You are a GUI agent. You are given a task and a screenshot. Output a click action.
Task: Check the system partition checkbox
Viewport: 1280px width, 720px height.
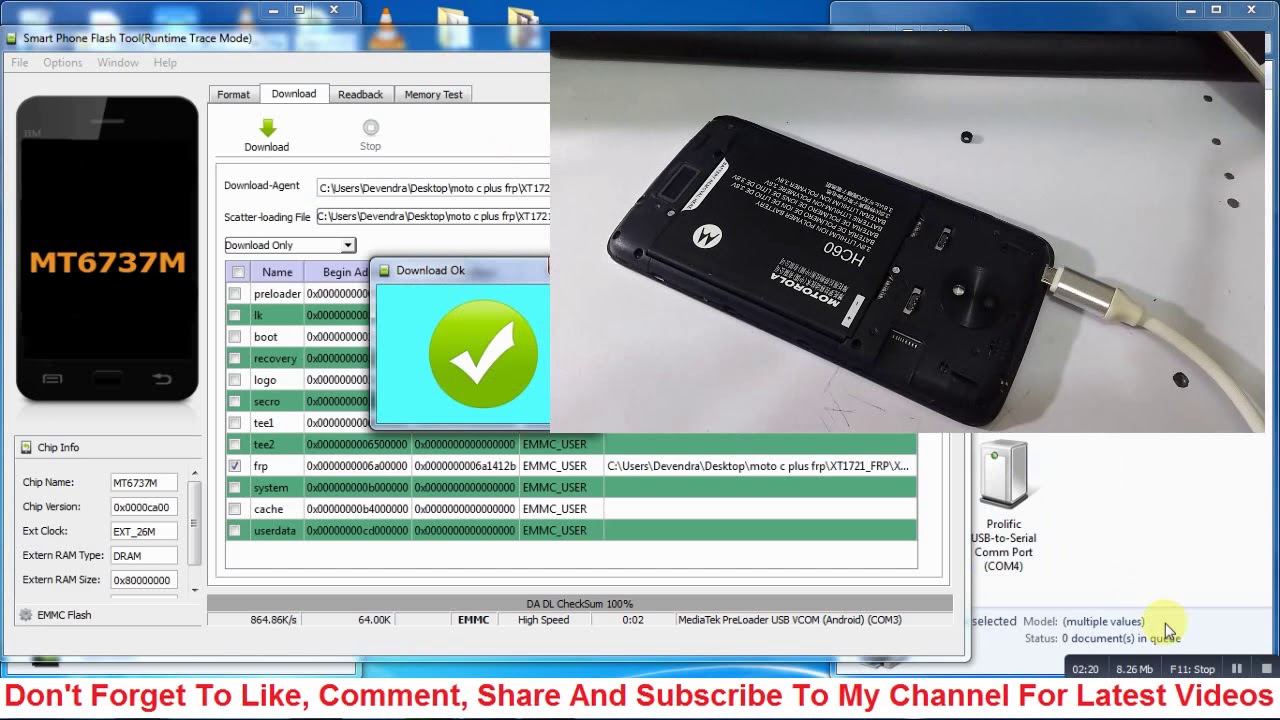click(235, 487)
